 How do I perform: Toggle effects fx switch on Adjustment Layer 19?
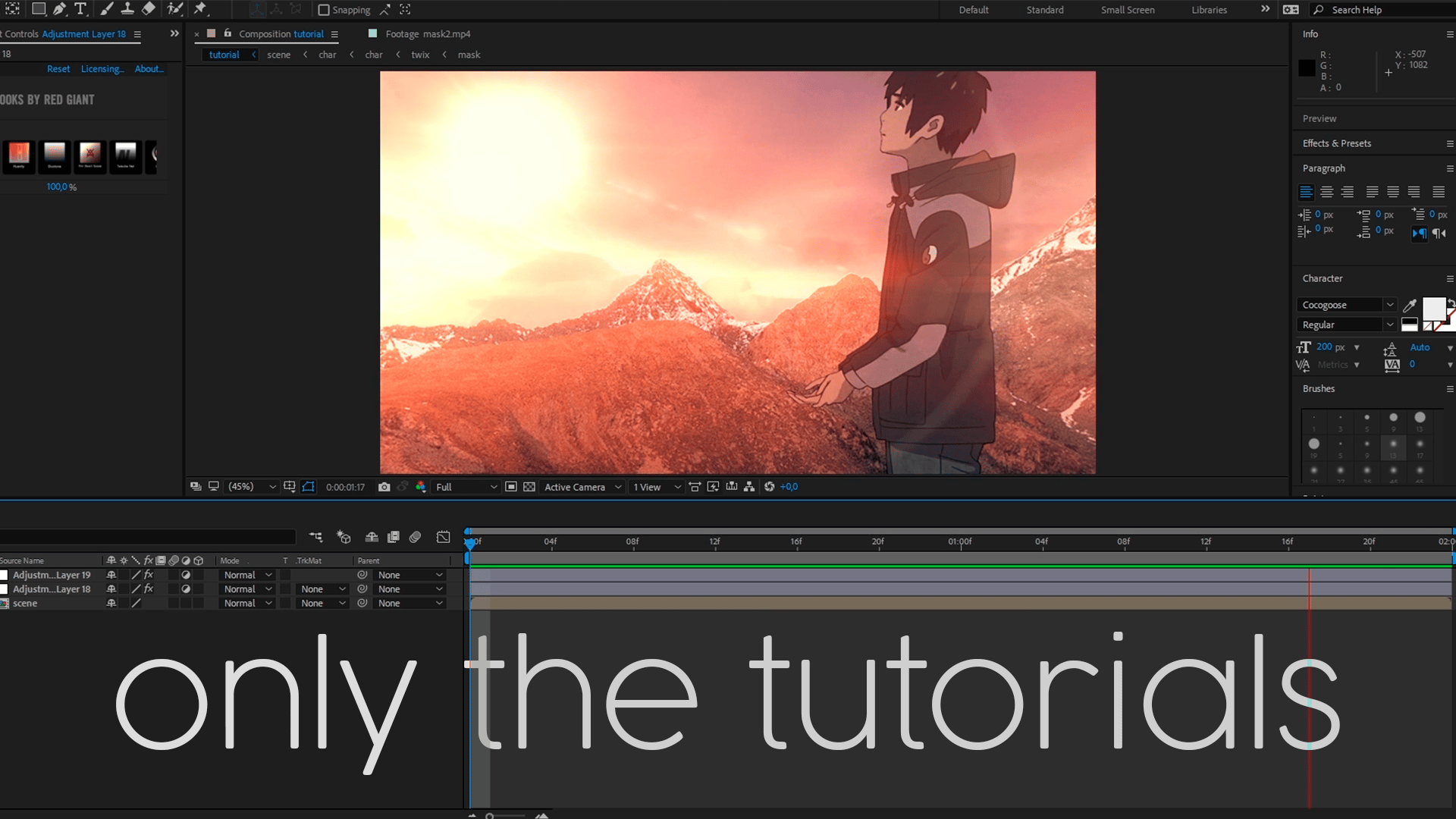pos(149,575)
